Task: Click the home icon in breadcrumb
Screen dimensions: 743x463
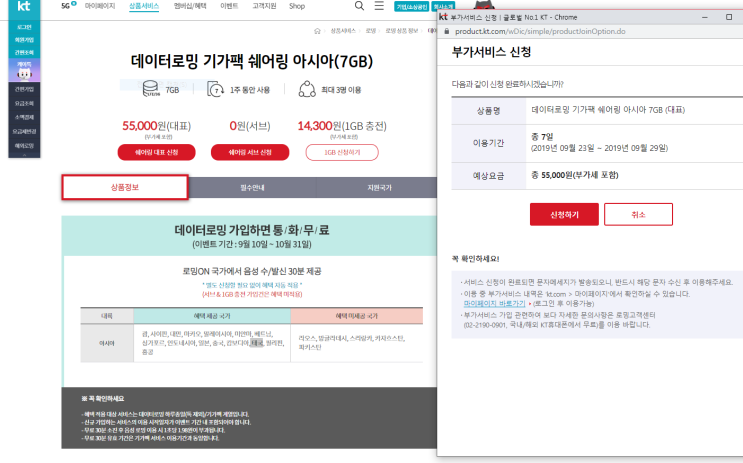Action: [317, 31]
